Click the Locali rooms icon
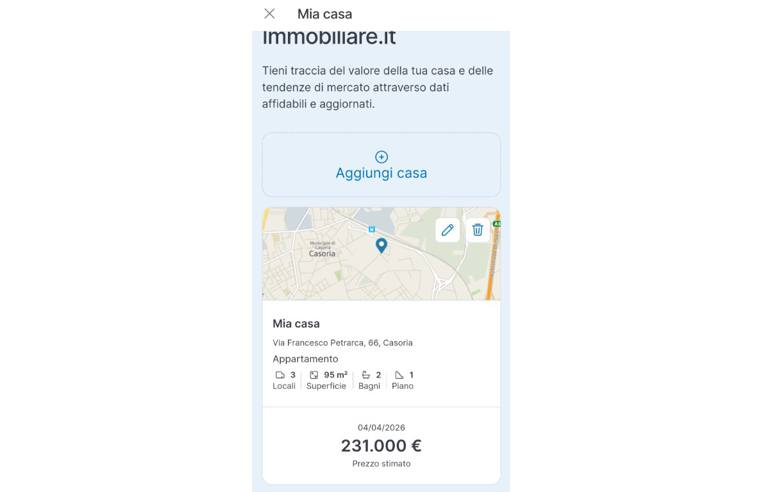 [x=280, y=375]
